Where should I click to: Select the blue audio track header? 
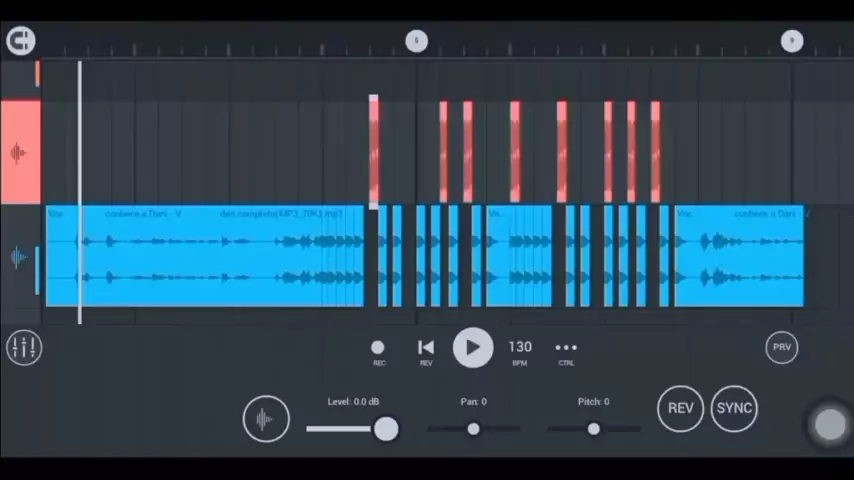point(19,258)
